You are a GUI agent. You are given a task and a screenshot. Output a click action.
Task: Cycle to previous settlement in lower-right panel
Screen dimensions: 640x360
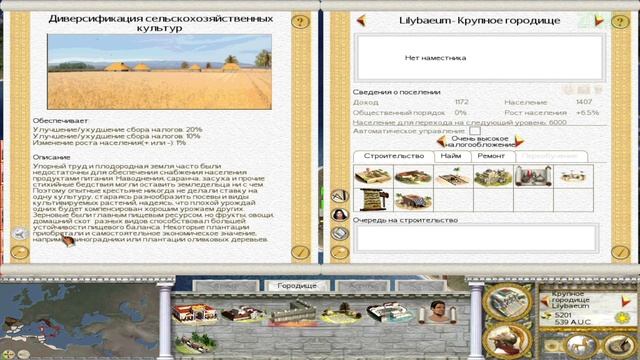(x=545, y=302)
